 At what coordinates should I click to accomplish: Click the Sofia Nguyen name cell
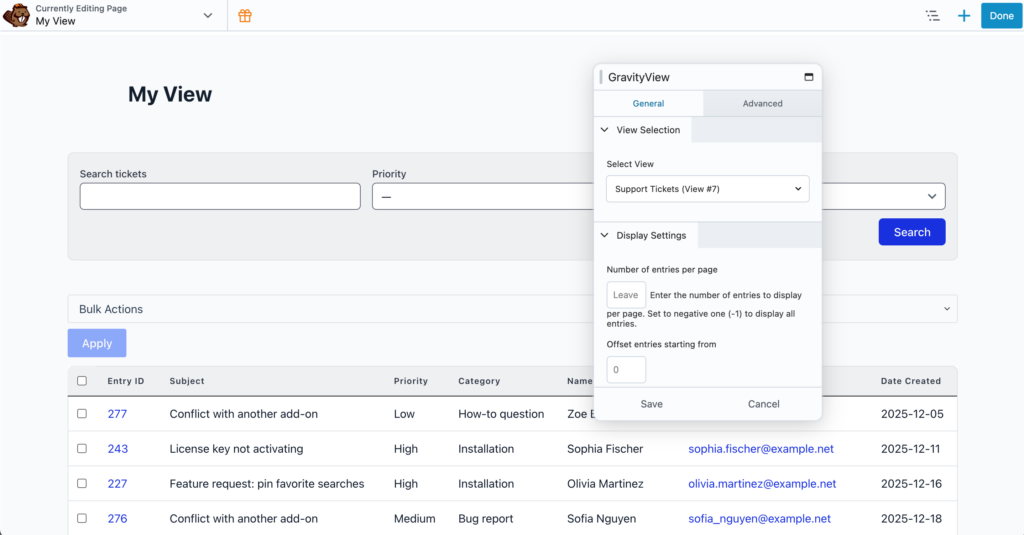point(601,518)
